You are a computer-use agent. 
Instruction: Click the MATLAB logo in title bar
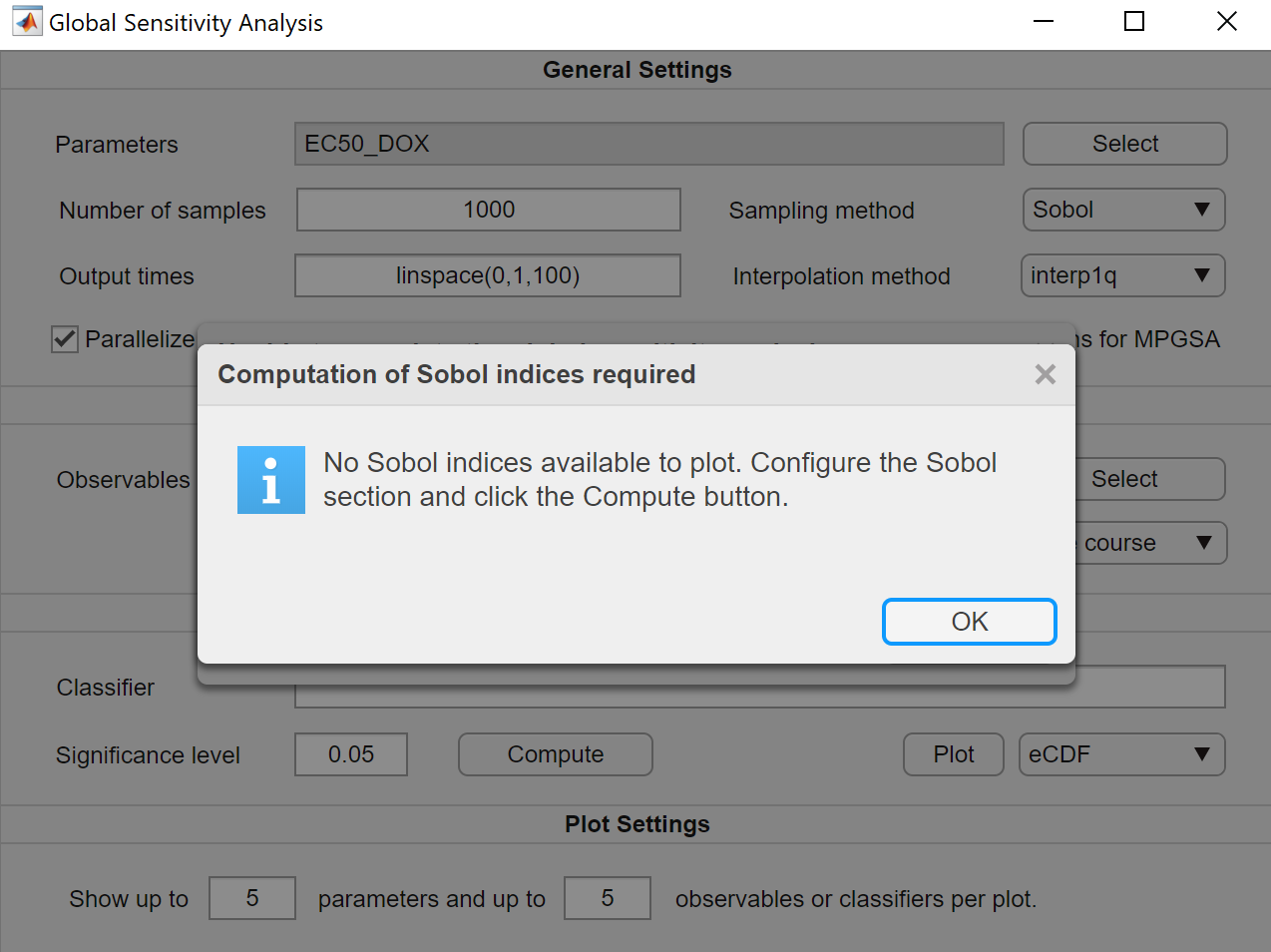click(x=27, y=22)
